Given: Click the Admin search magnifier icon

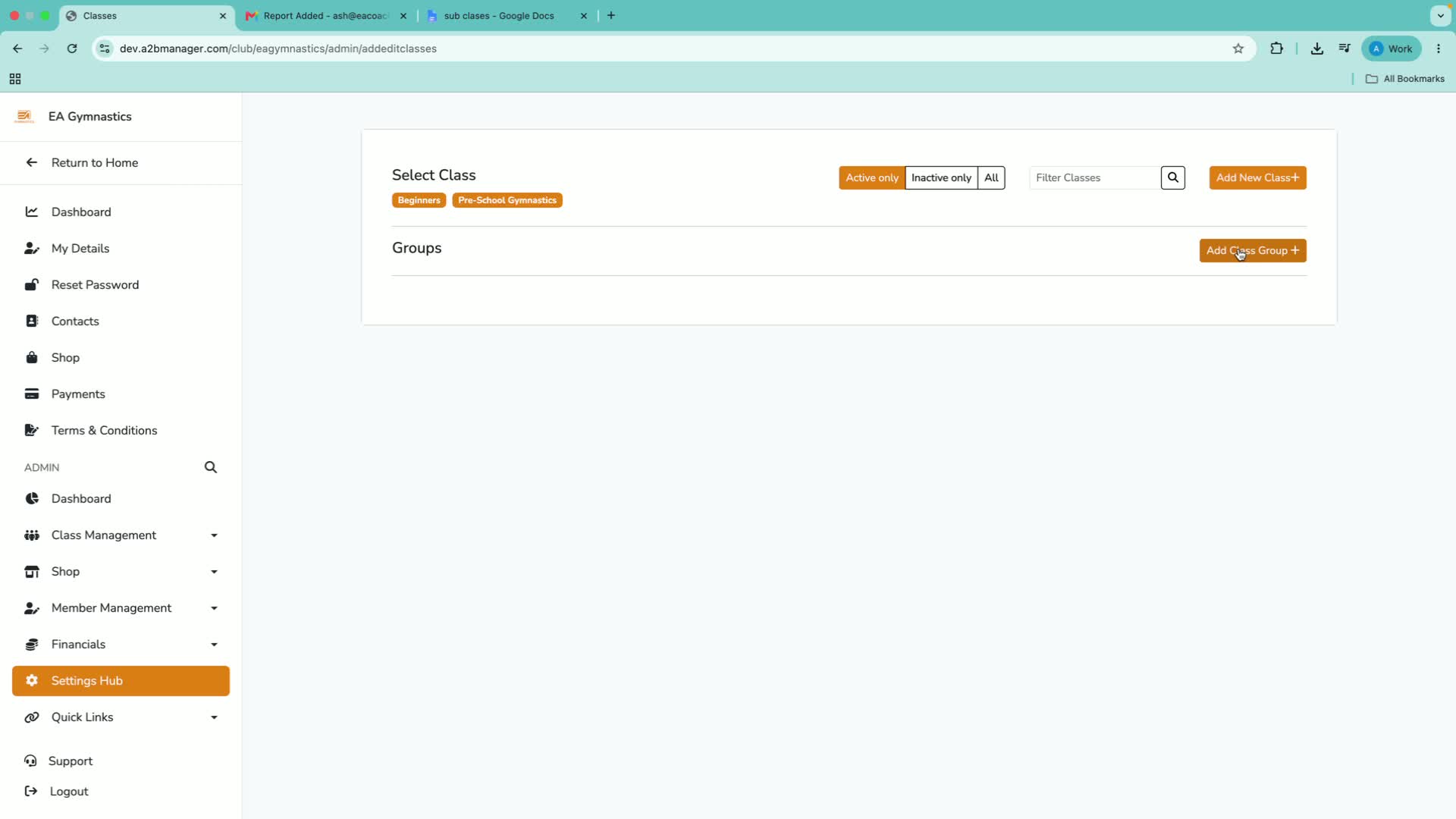Looking at the screenshot, I should point(211,467).
